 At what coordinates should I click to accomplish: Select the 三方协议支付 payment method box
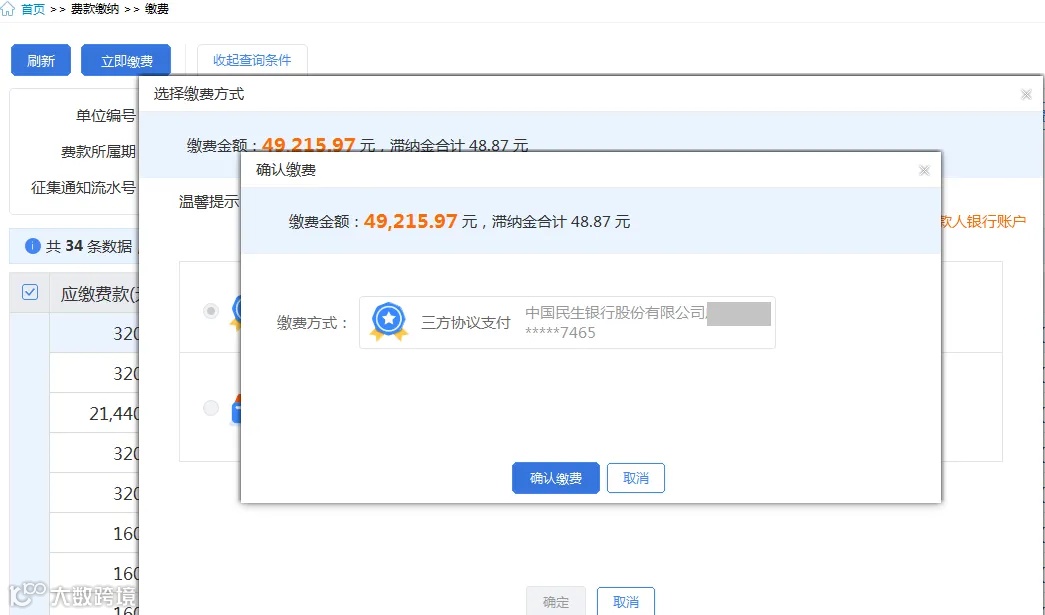pos(567,322)
